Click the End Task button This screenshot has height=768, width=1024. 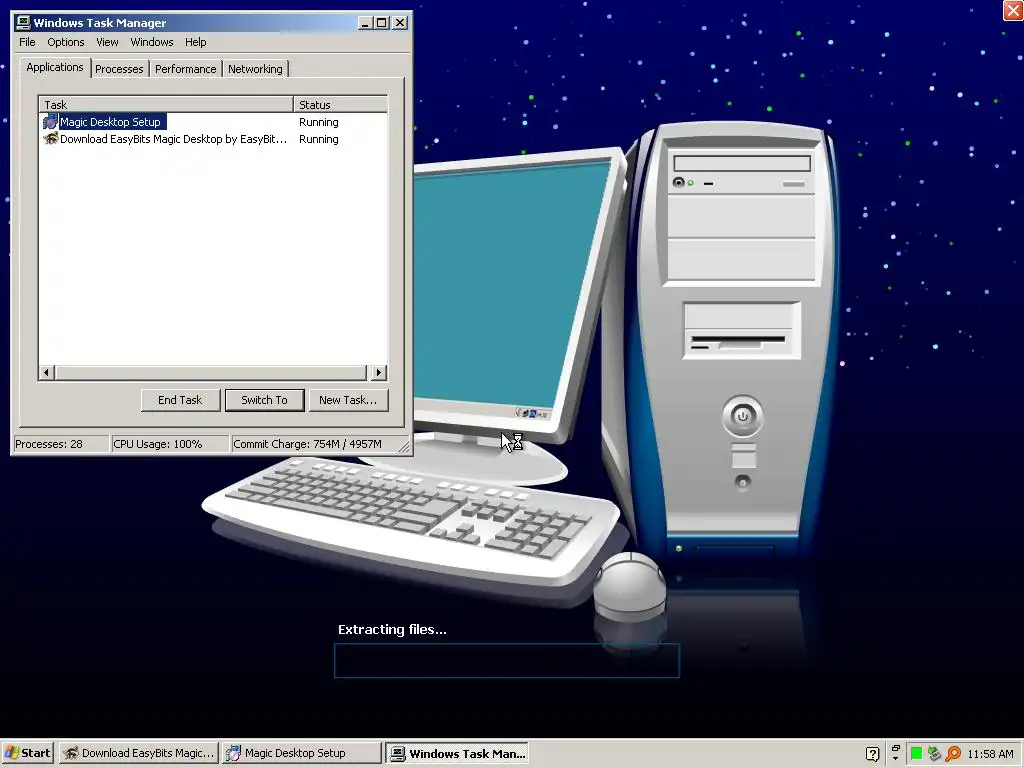(x=180, y=400)
